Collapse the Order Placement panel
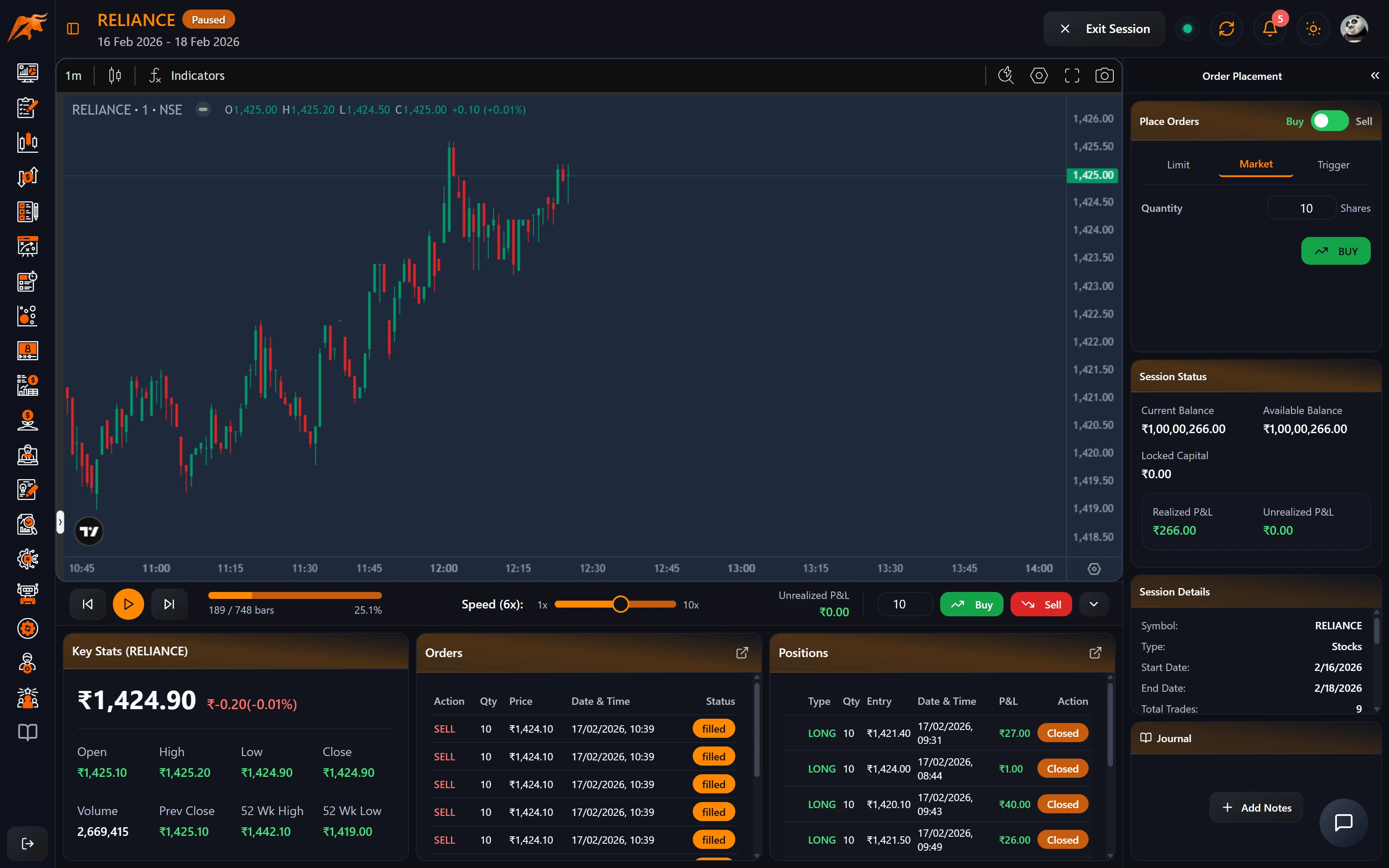 pyautogui.click(x=1375, y=76)
